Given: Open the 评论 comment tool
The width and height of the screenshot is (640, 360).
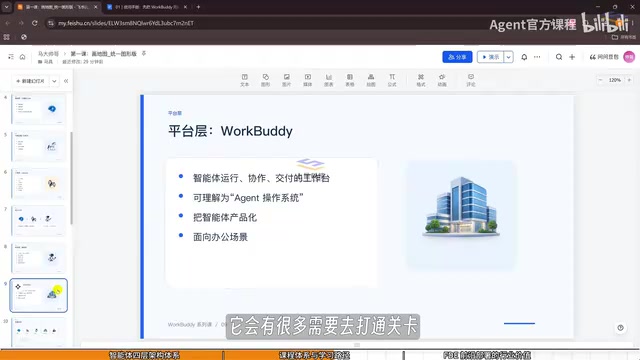Looking at the screenshot, I should 471,80.
